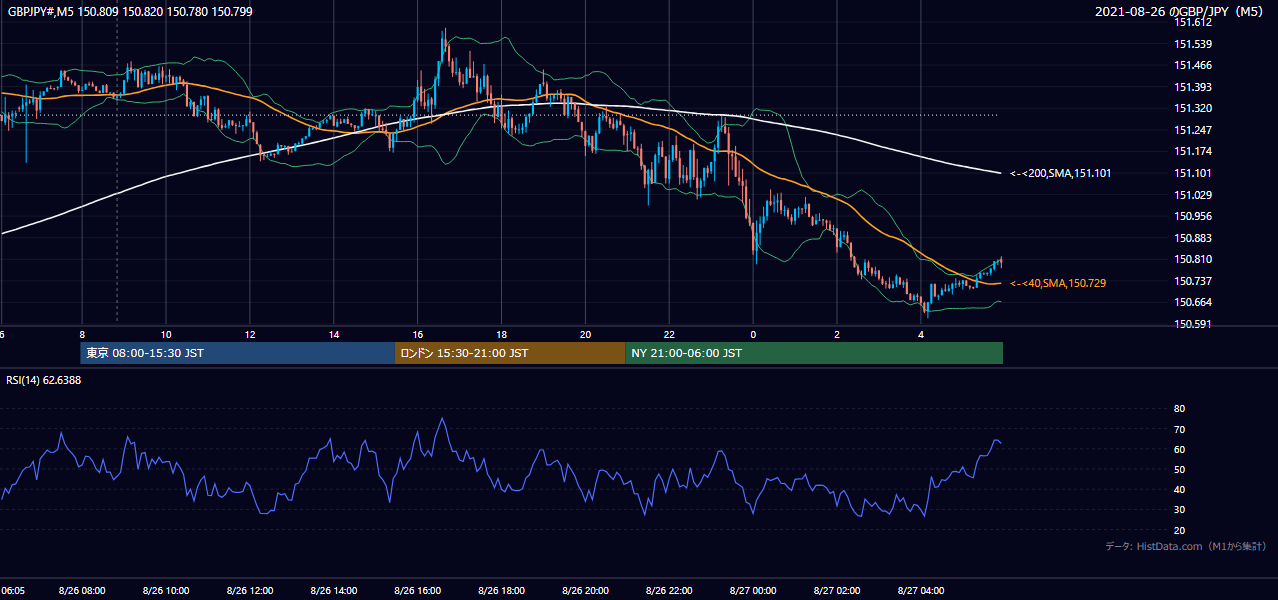
Task: Click the time axis label 8/26 14:00
Action: pyautogui.click(x=333, y=591)
